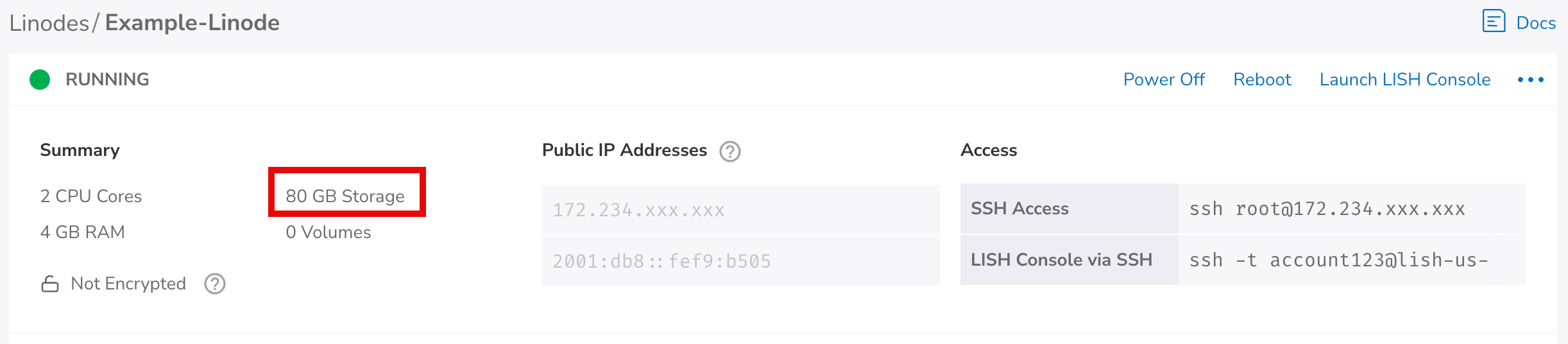Open the three-dot more actions menu
The image size is (1568, 344).
point(1530,80)
